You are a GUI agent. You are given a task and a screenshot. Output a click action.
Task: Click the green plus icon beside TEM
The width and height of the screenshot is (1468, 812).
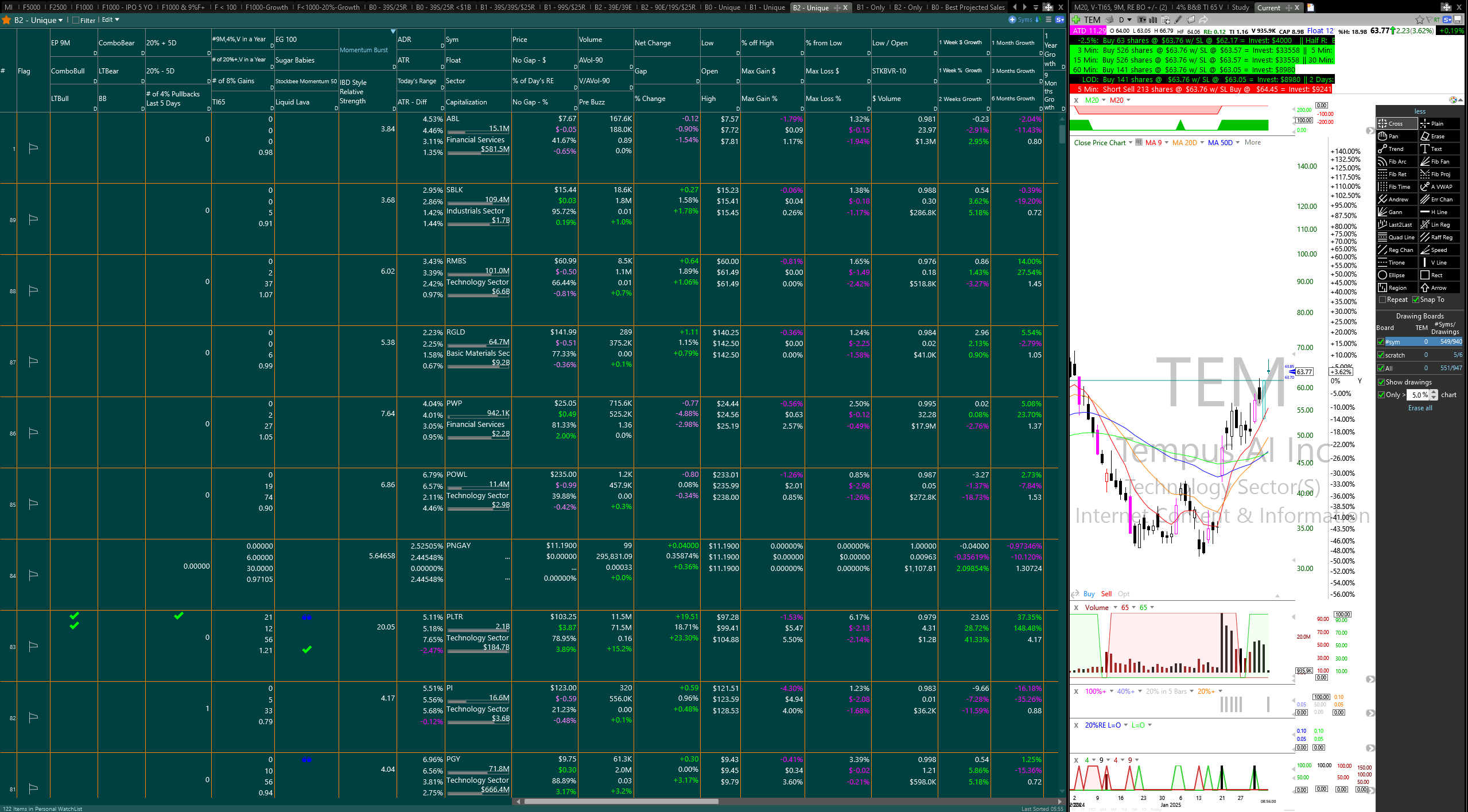pyautogui.click(x=1076, y=20)
